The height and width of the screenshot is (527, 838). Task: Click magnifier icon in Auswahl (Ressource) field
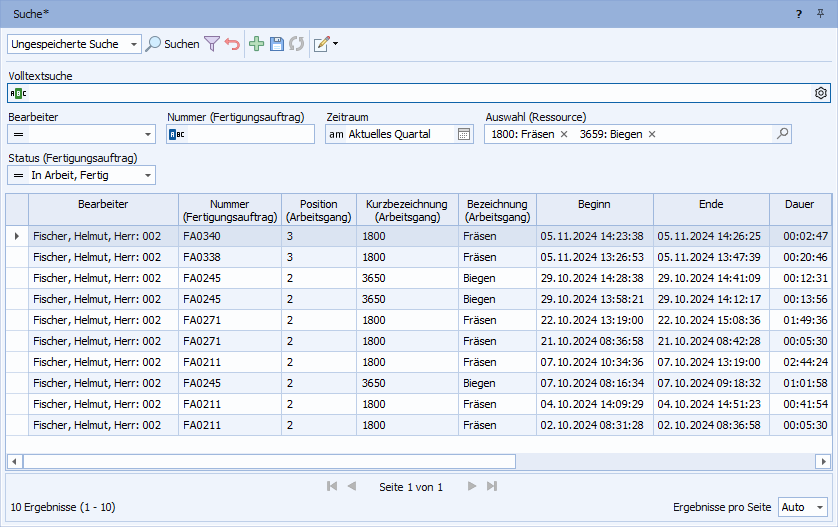click(x=782, y=134)
